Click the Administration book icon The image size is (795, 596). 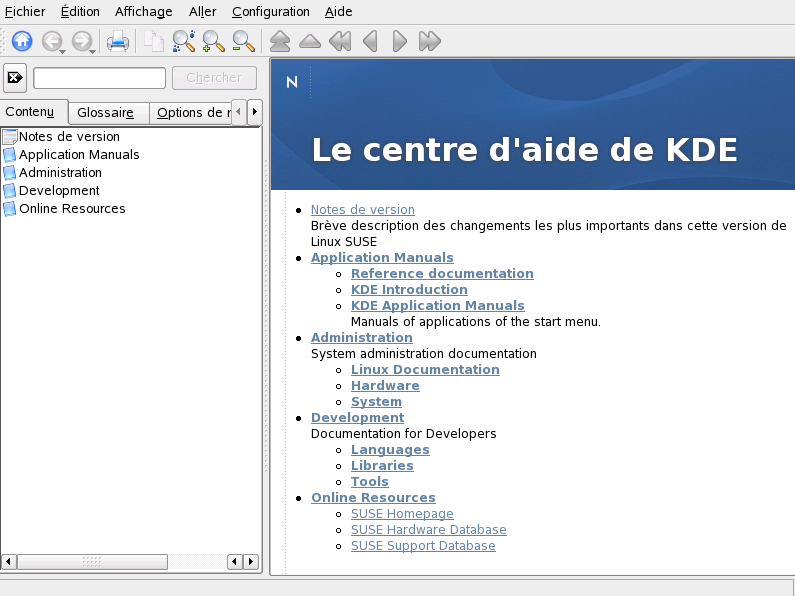(10, 173)
